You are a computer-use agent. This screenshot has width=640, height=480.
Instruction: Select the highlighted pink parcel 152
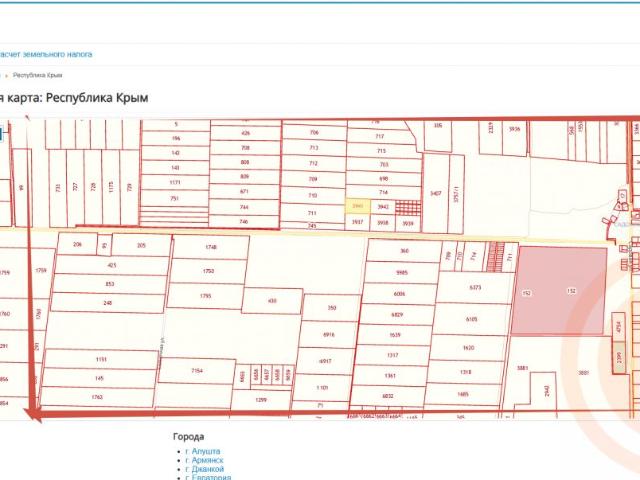pos(559,291)
